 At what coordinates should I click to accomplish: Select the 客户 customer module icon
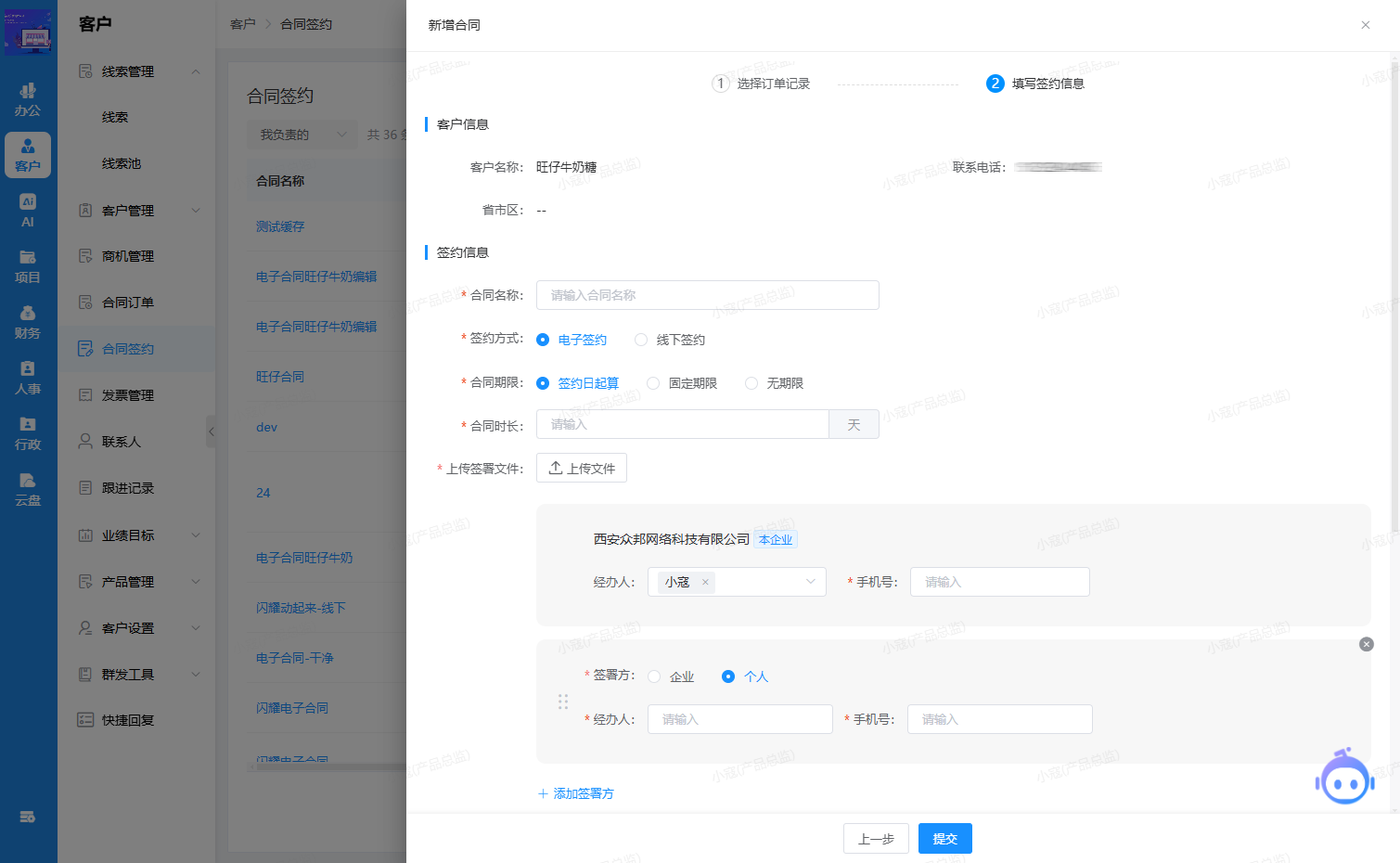click(x=28, y=155)
